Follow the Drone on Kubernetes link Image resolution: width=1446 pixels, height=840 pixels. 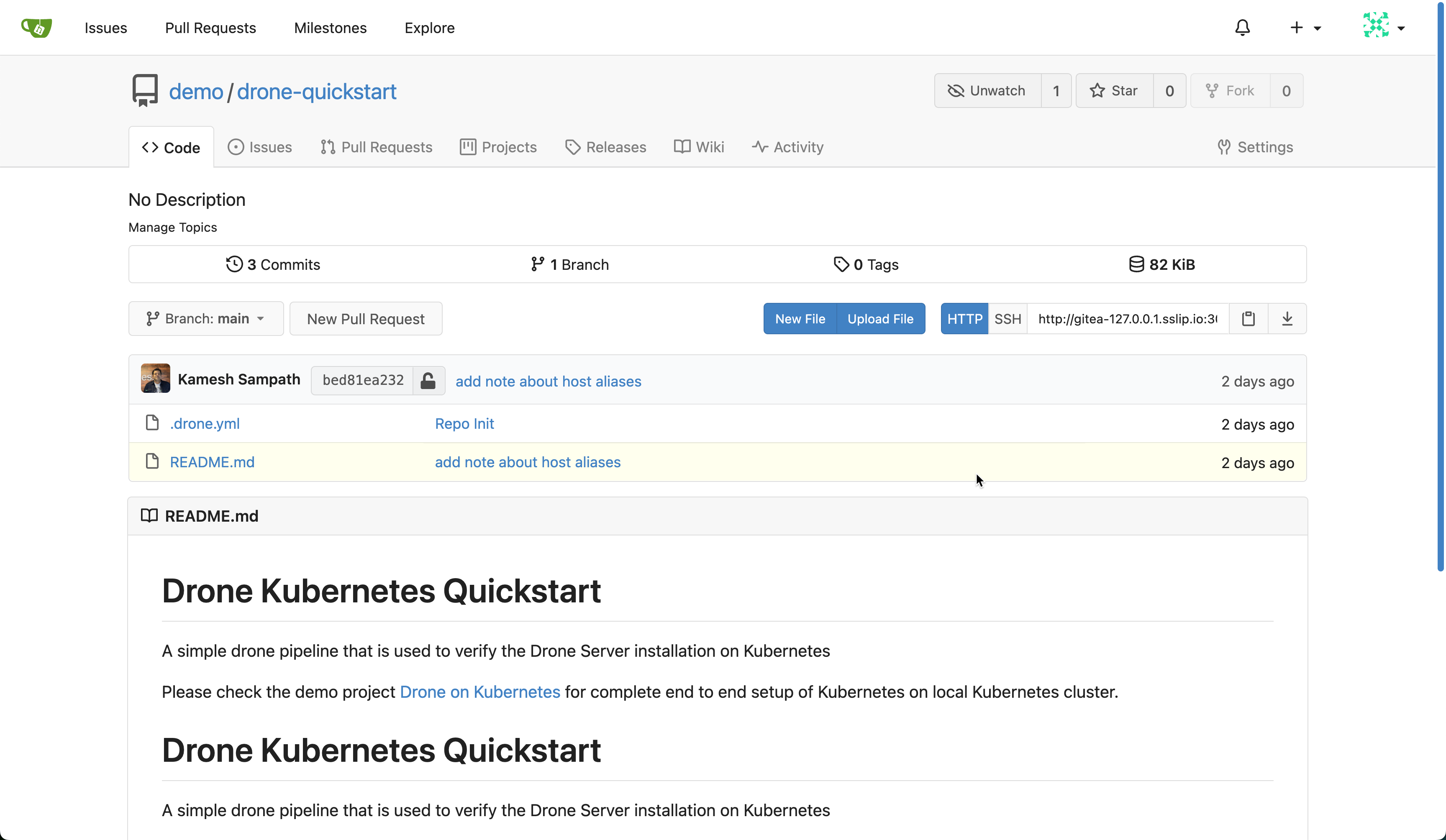pyautogui.click(x=480, y=691)
